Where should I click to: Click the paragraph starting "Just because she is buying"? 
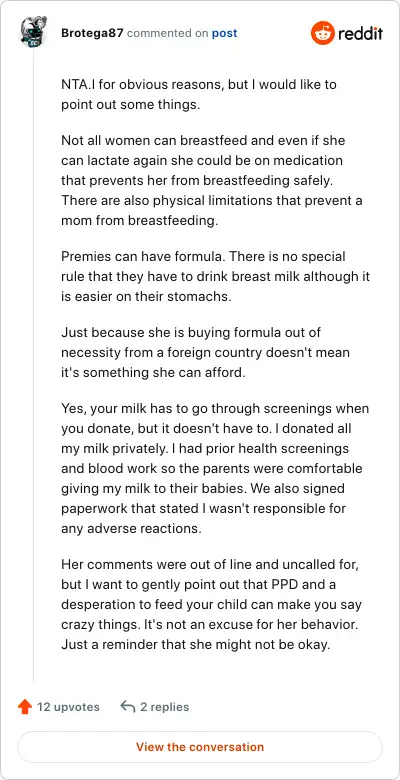coord(205,353)
